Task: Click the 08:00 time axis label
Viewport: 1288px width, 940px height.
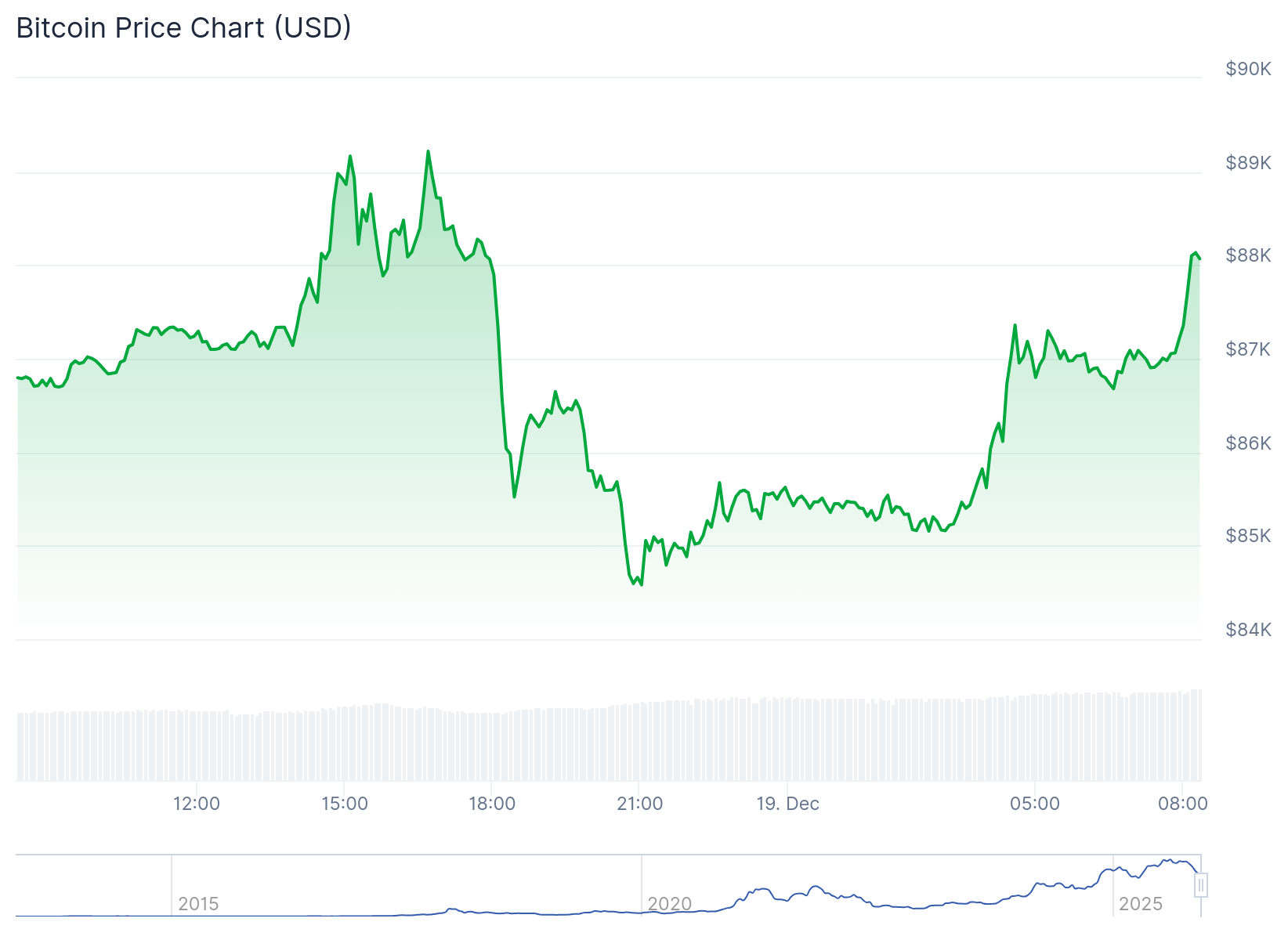Action: [x=1183, y=804]
